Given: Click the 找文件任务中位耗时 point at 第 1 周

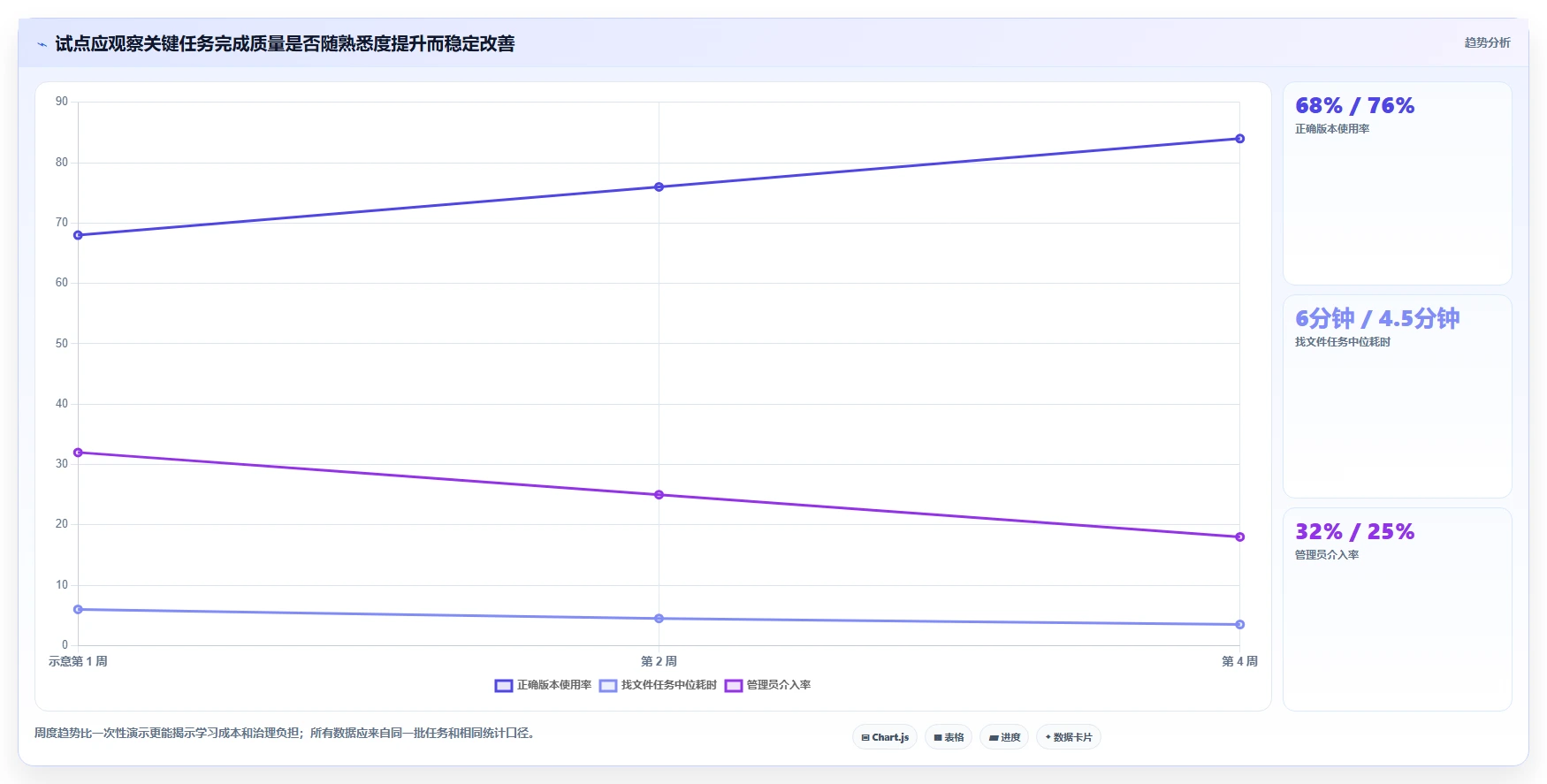Looking at the screenshot, I should tap(78, 609).
